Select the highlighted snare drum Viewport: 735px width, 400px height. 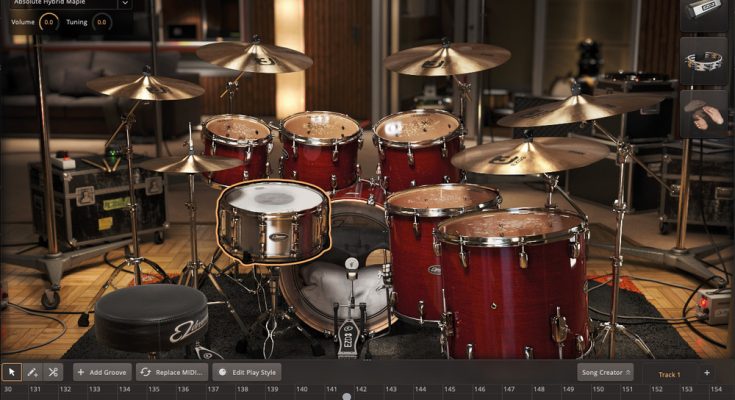pos(272,220)
